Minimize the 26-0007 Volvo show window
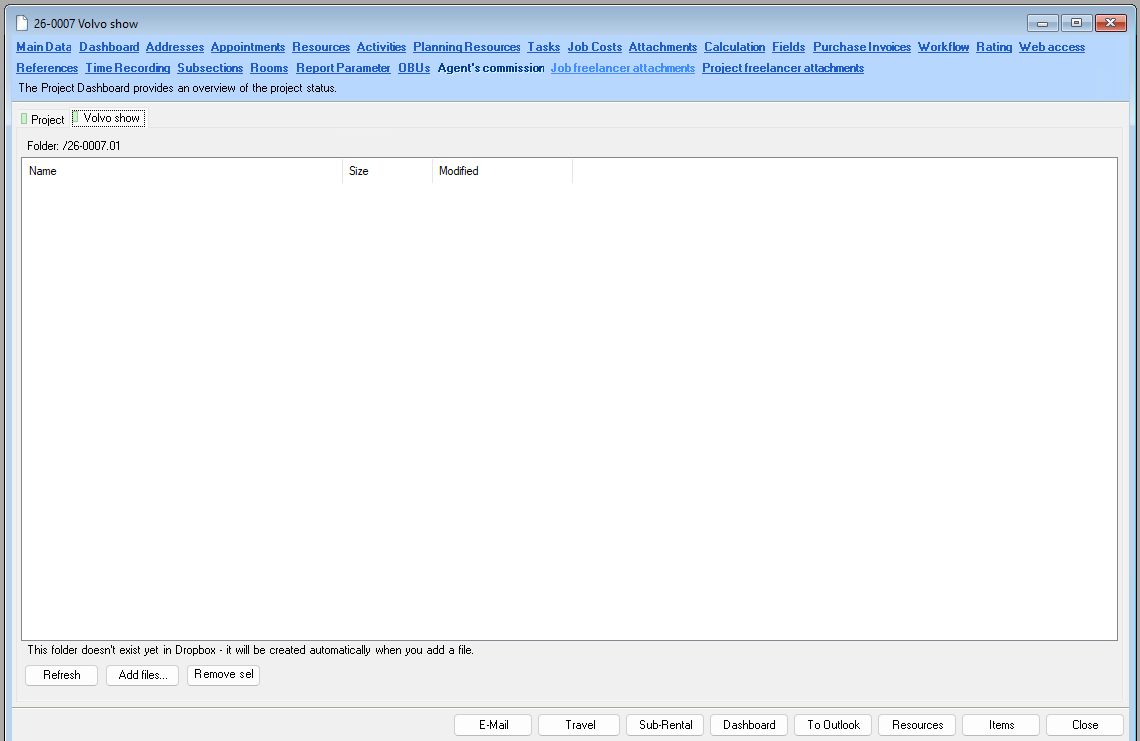Screen dimensions: 1140x741 (1042, 23)
